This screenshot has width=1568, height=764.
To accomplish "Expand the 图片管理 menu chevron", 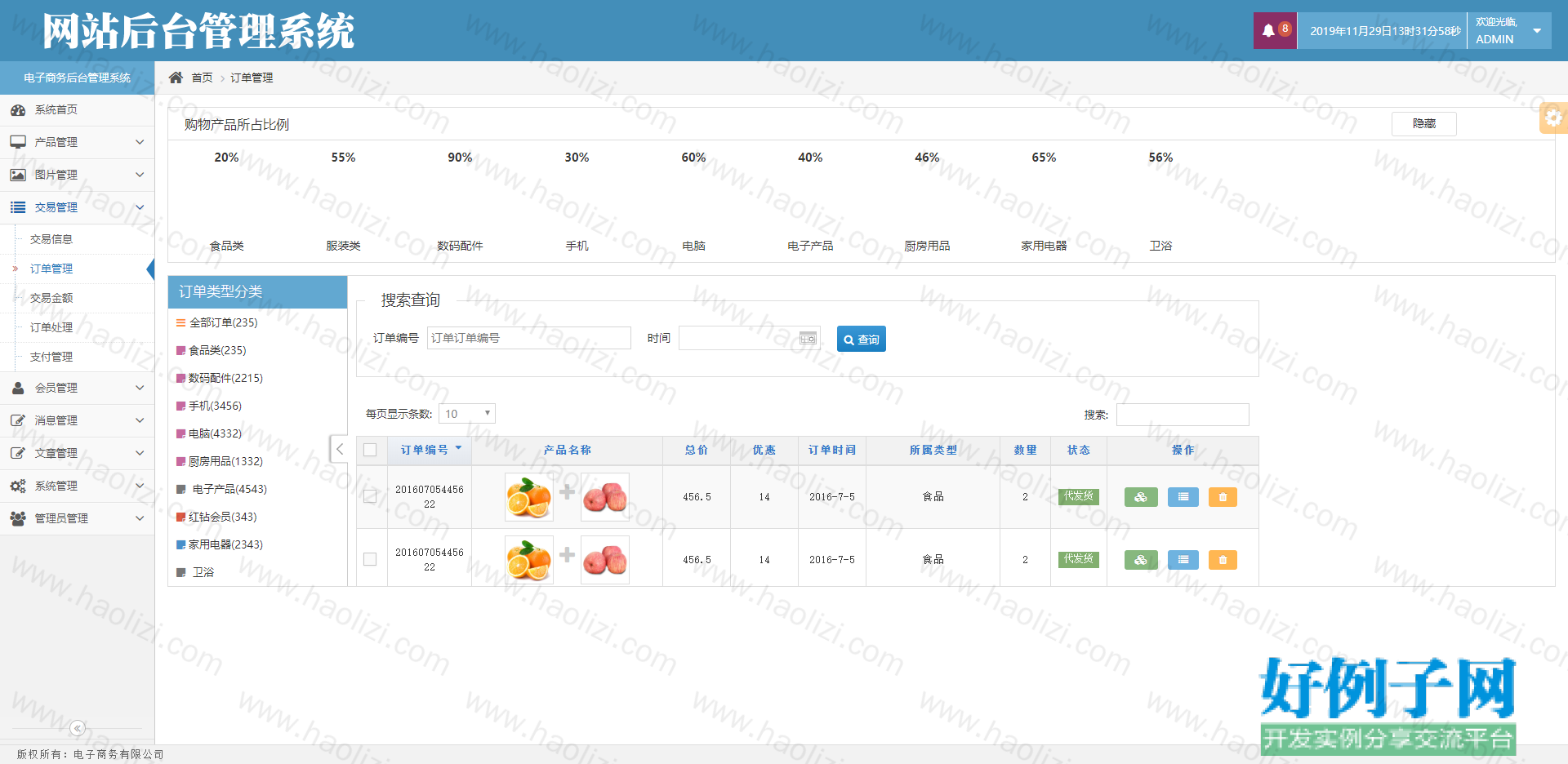I will coord(140,175).
